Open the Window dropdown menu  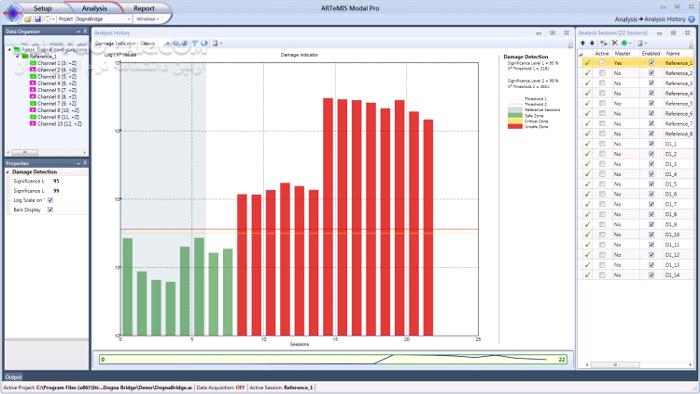click(x=147, y=19)
